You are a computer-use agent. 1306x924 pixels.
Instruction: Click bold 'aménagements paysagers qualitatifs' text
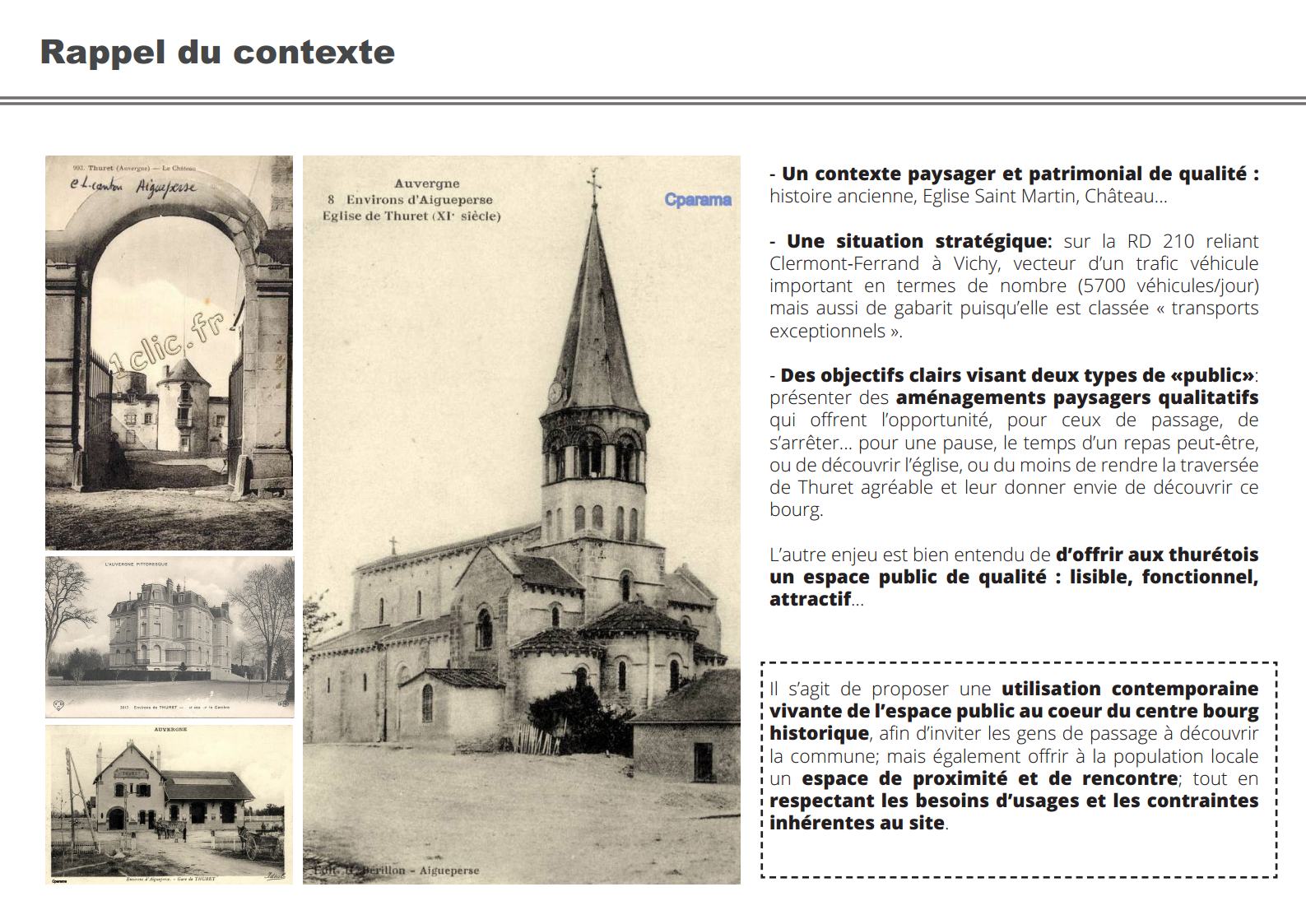1077,397
